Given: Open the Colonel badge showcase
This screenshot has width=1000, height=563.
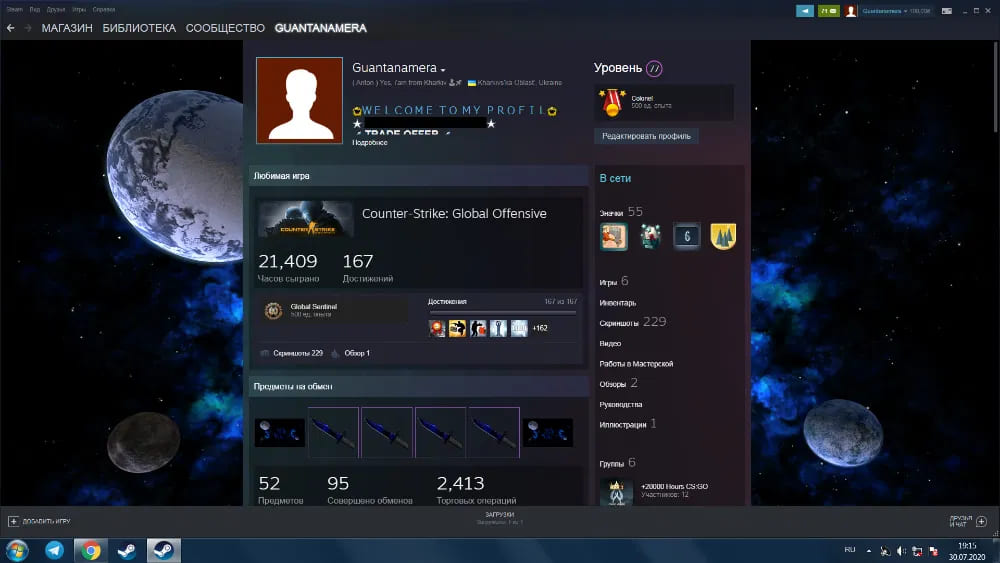Looking at the screenshot, I should pyautogui.click(x=664, y=103).
